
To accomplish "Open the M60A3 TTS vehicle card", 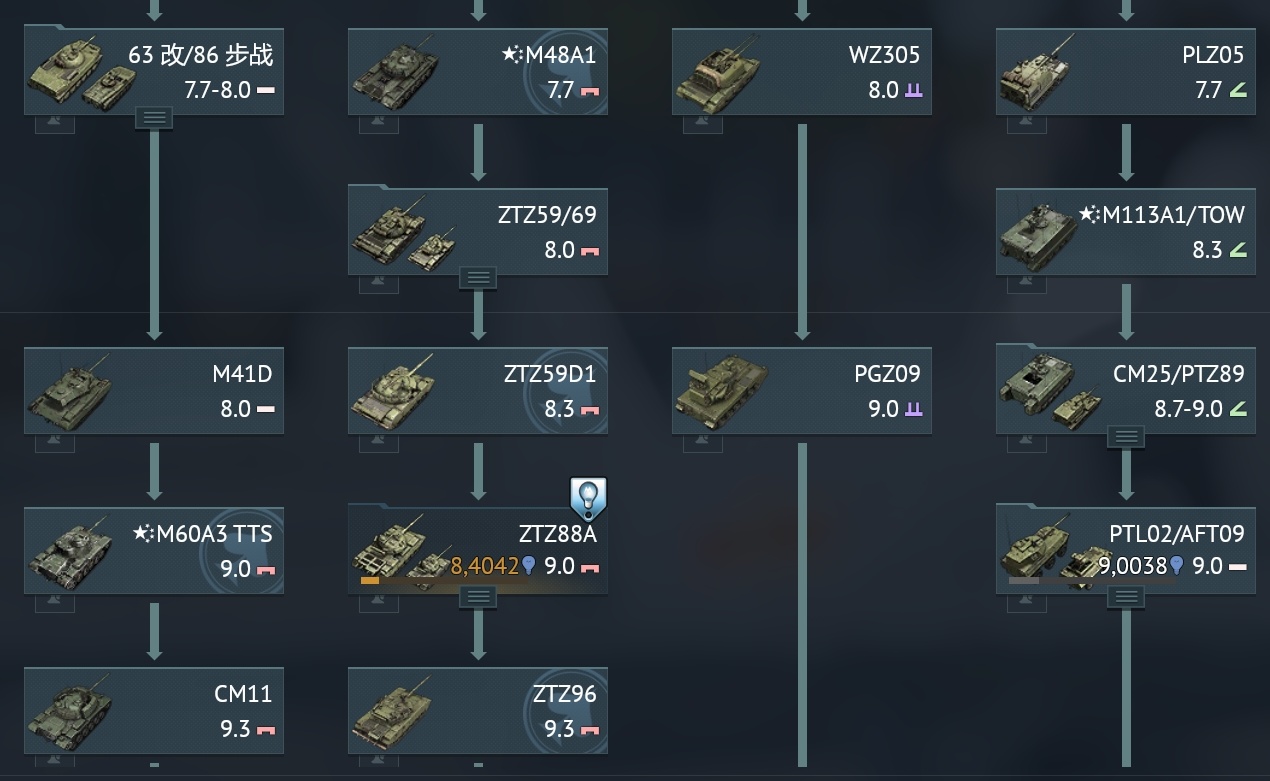I will (154, 550).
